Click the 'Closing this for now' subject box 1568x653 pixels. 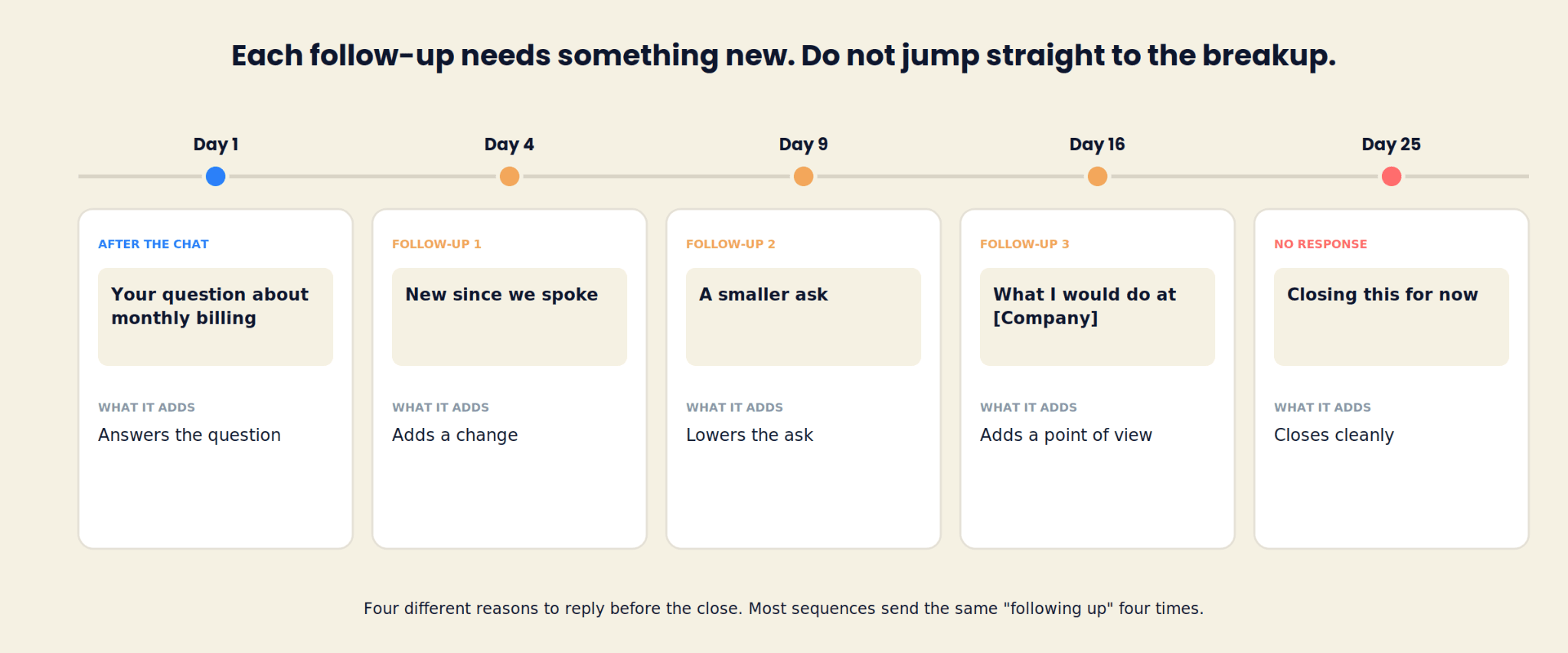1391,317
